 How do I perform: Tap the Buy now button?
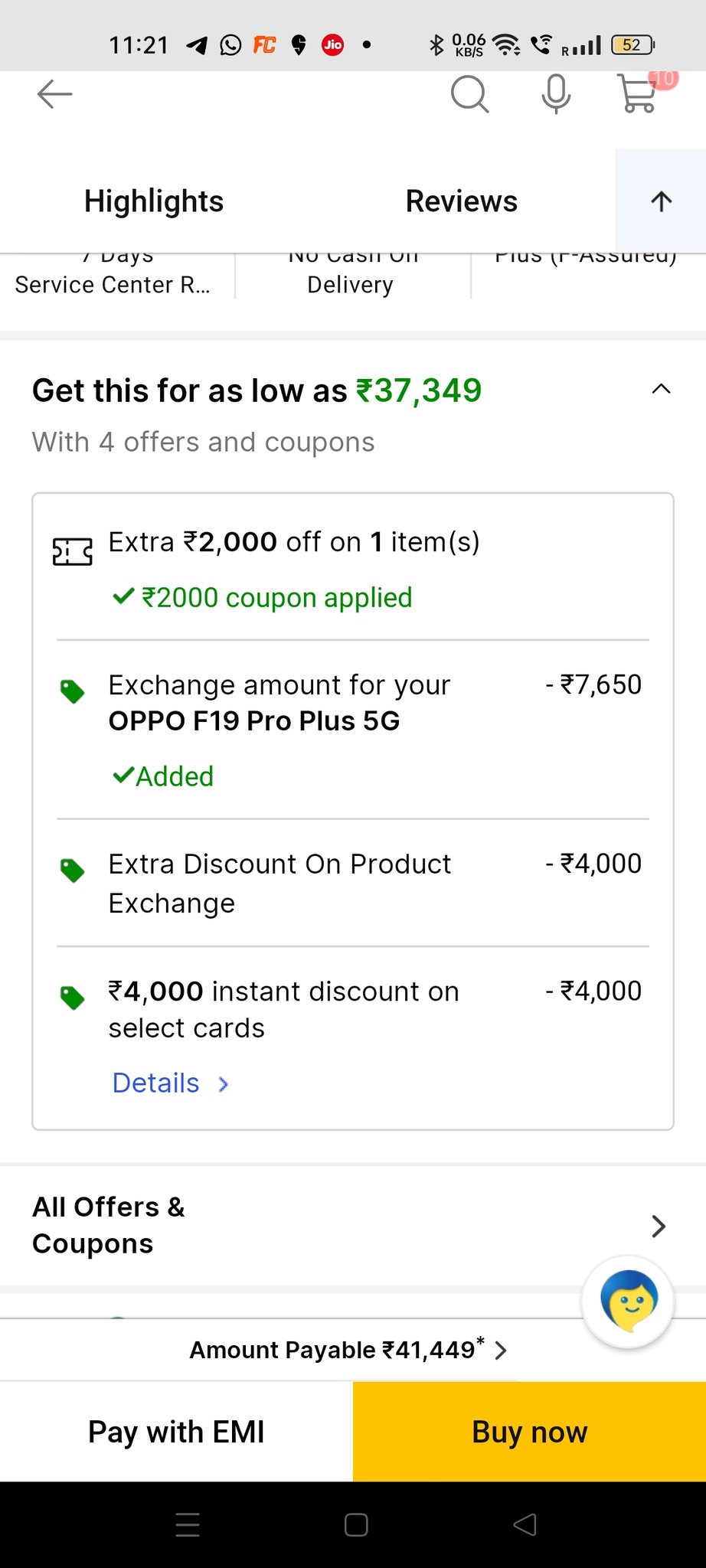tap(529, 1432)
